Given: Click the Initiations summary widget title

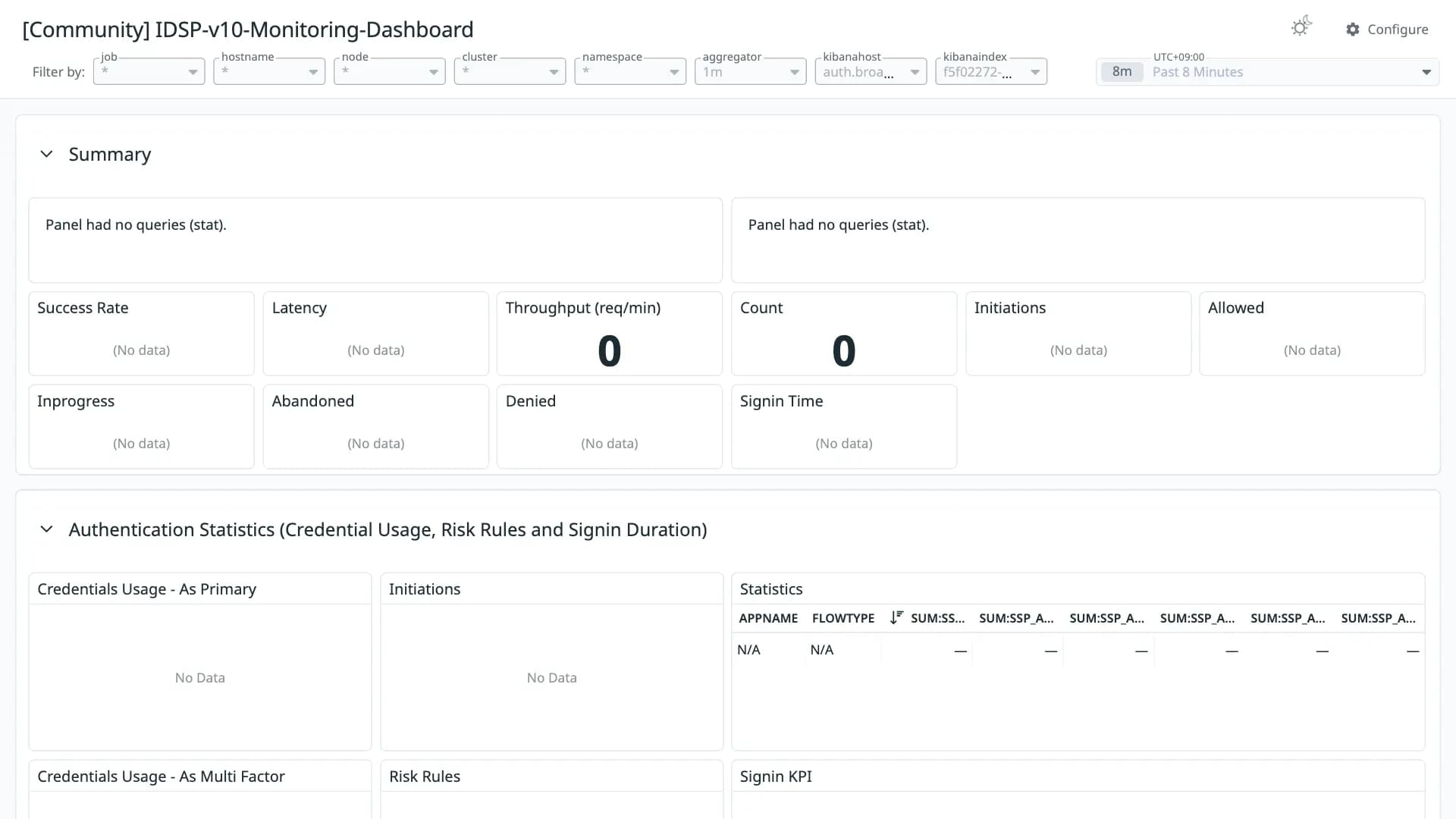Looking at the screenshot, I should (1010, 308).
